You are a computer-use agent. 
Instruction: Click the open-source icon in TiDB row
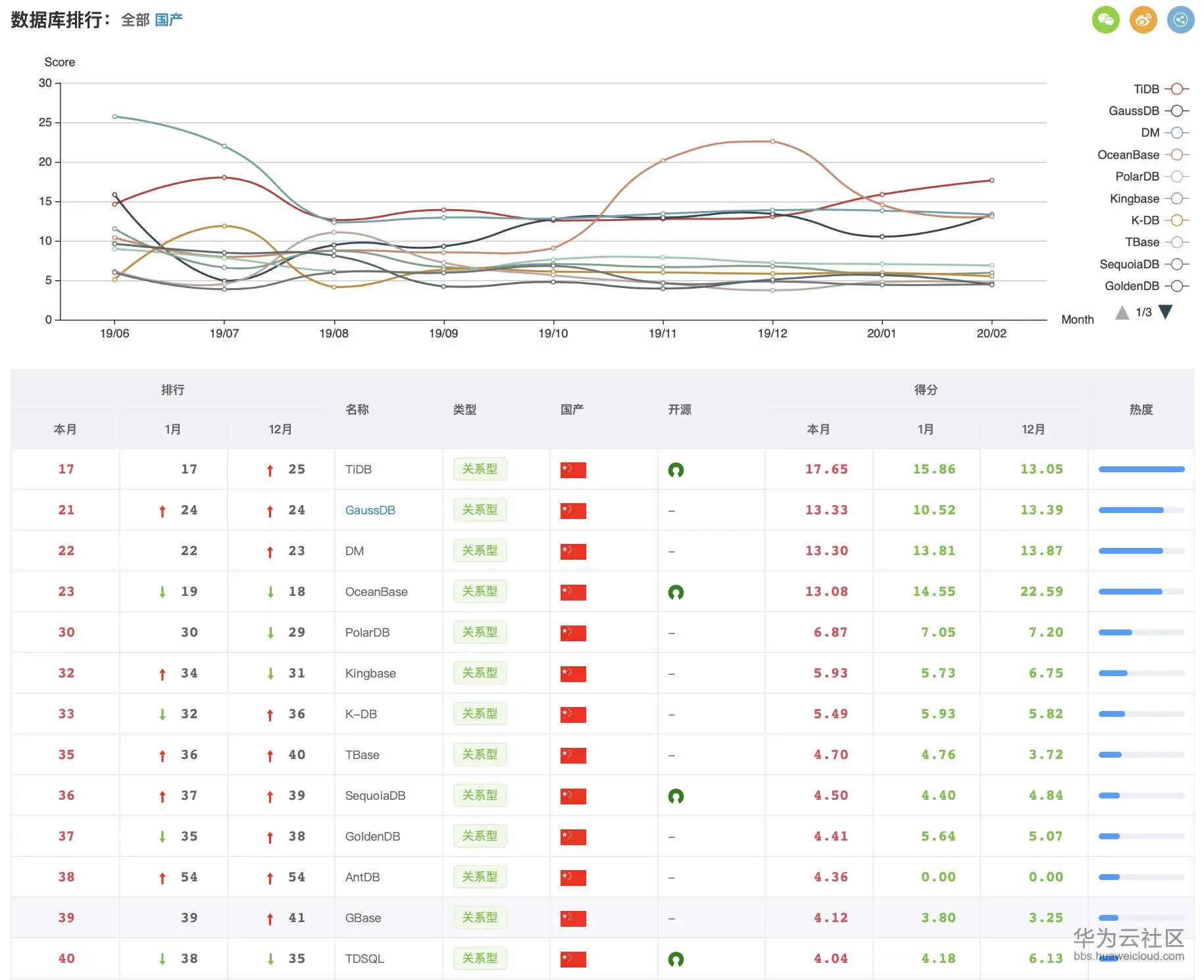(x=676, y=470)
